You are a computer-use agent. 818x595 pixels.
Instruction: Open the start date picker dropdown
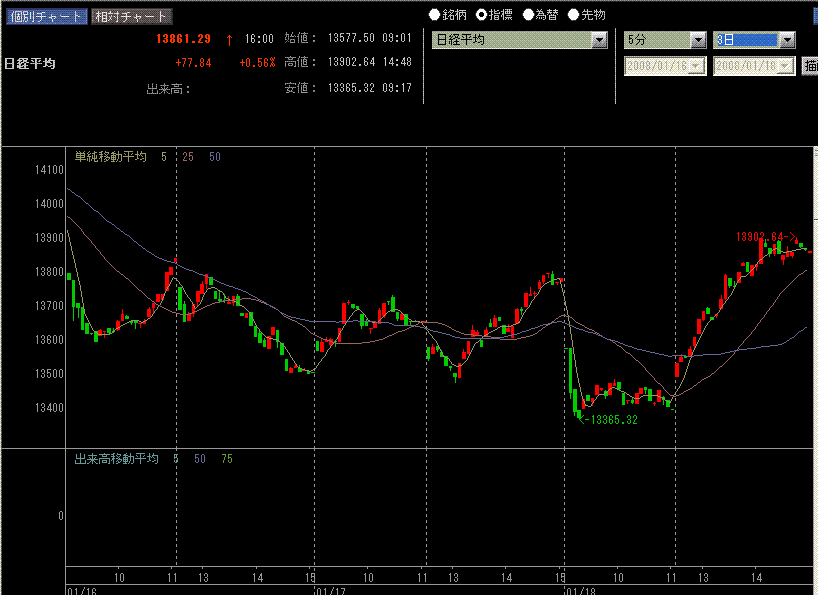pyautogui.click(x=698, y=65)
